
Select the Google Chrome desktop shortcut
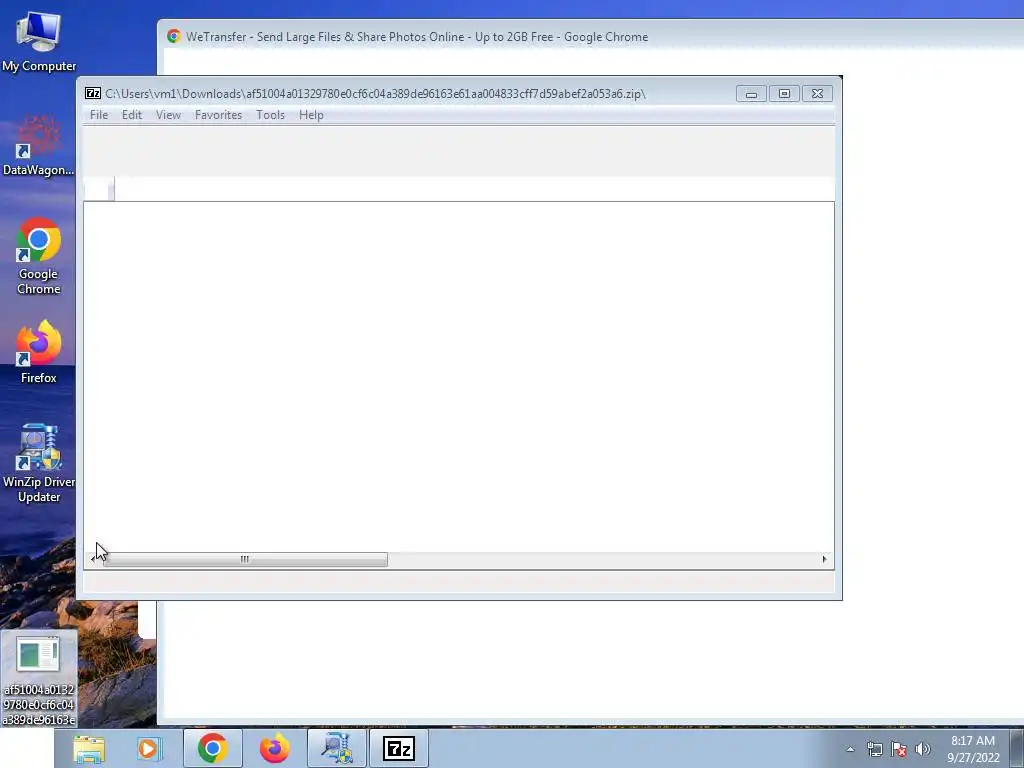[x=39, y=256]
